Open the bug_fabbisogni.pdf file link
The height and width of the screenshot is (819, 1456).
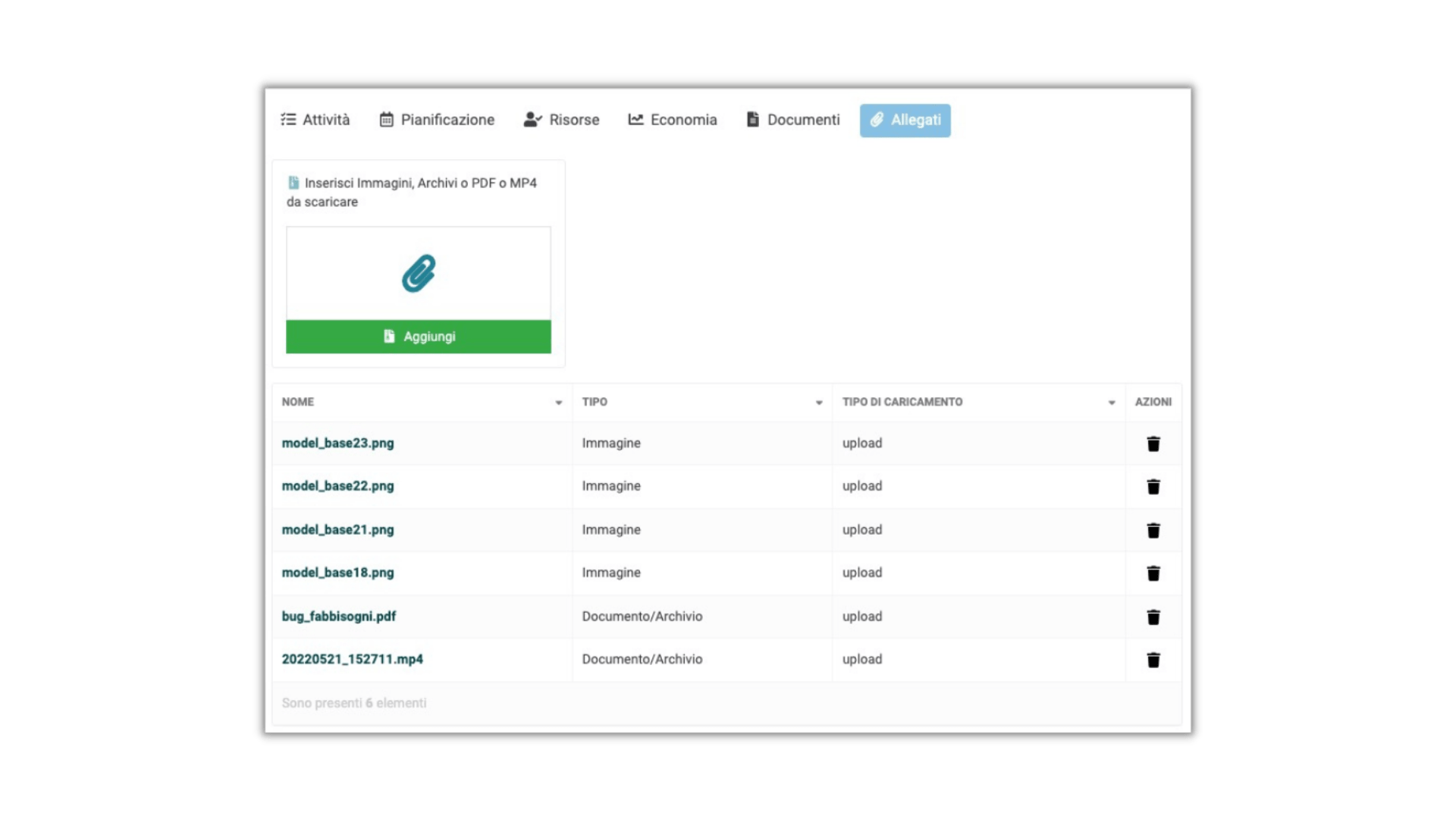pyautogui.click(x=339, y=617)
